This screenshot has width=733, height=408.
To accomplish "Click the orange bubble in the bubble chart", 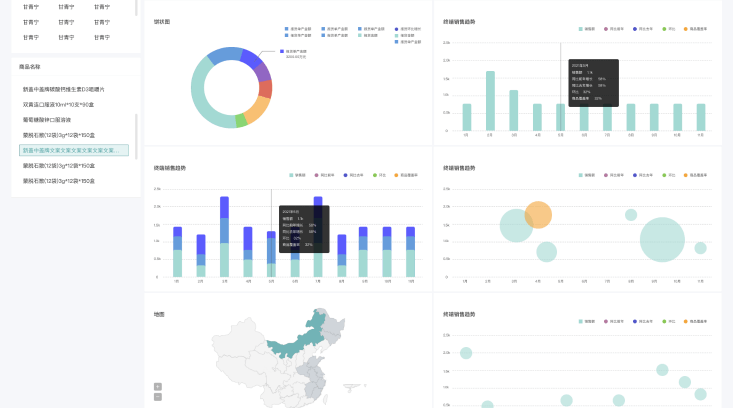I will tap(538, 214).
